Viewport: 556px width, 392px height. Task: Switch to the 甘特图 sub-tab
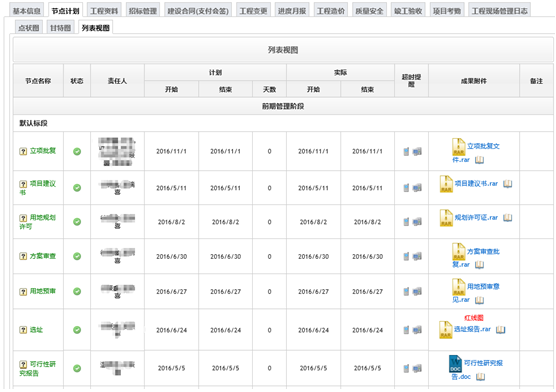(x=61, y=28)
